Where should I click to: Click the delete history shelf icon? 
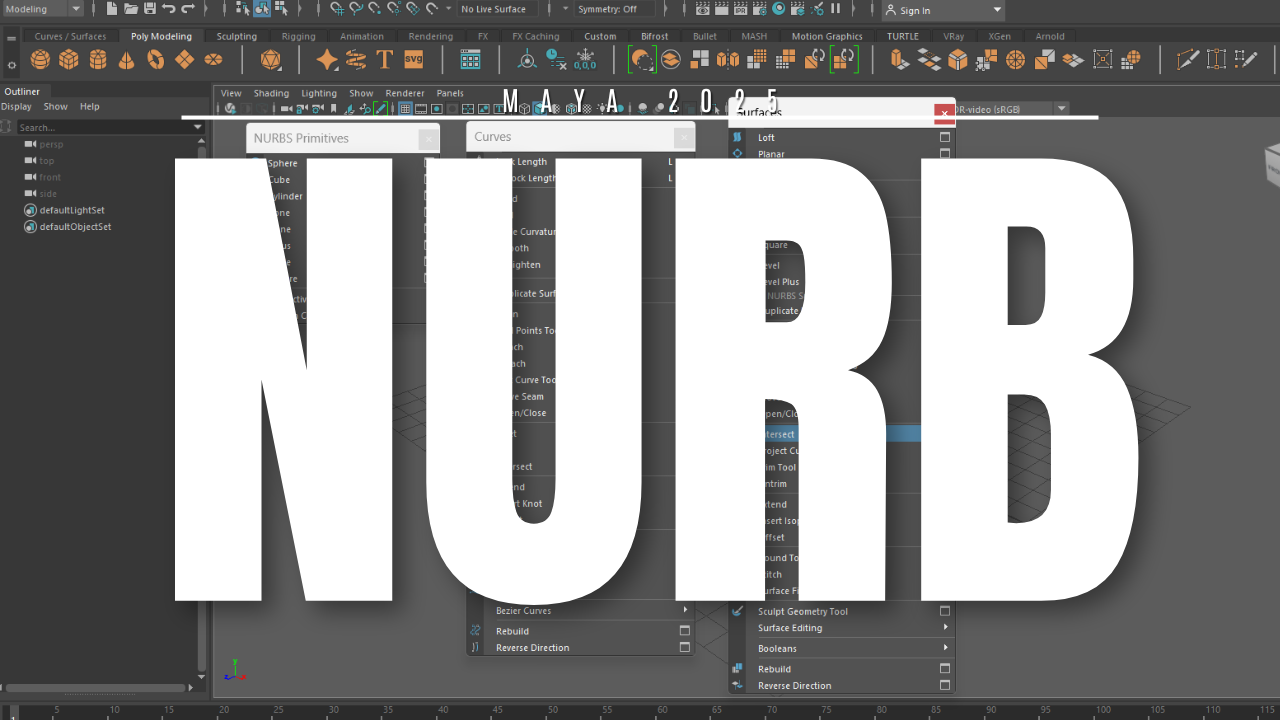click(x=556, y=60)
